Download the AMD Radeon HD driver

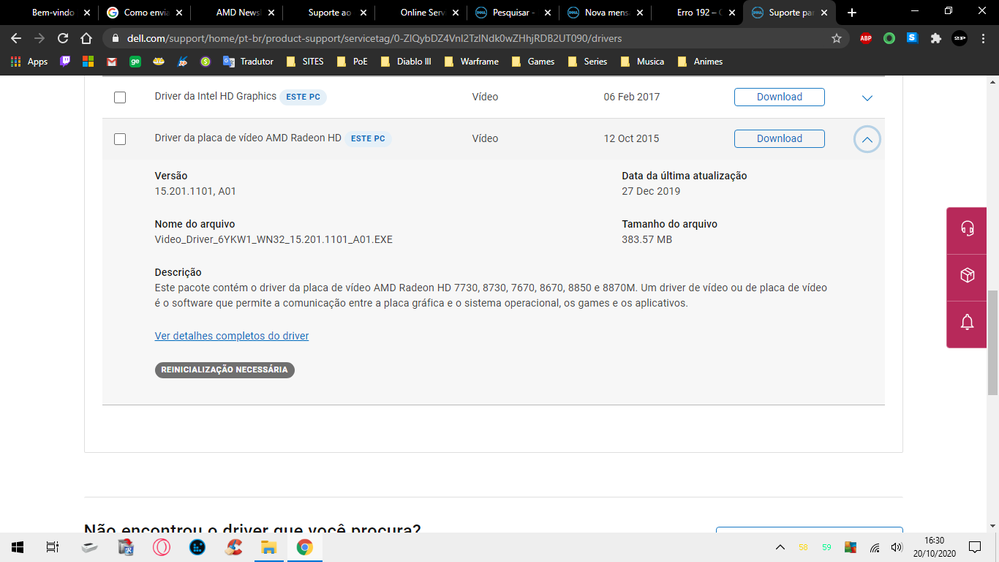click(779, 138)
